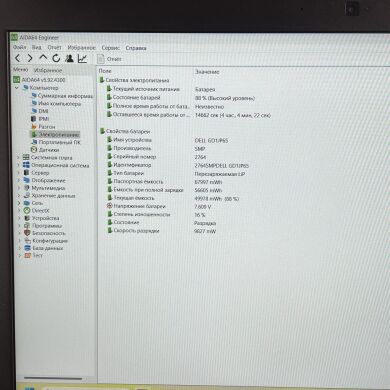Click the Операционная система Windows icon
The height and width of the screenshot is (390, 390).
pos(26,165)
